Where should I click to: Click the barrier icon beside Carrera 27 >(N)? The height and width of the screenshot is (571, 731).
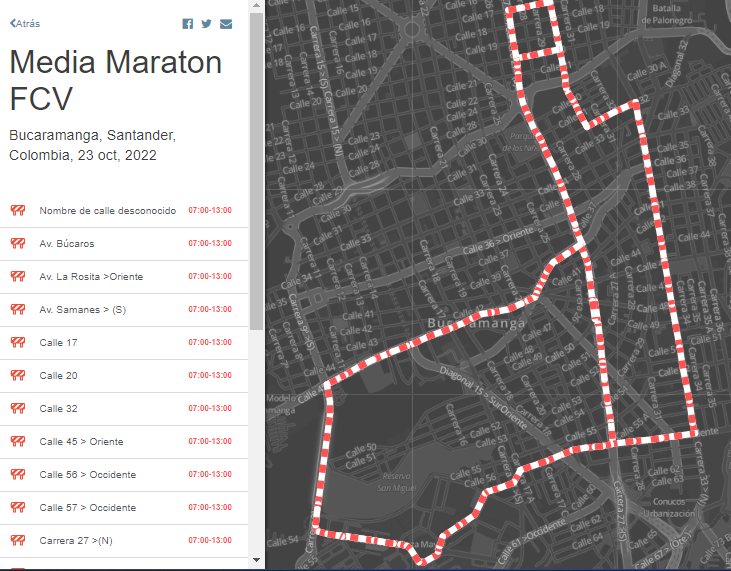18,541
